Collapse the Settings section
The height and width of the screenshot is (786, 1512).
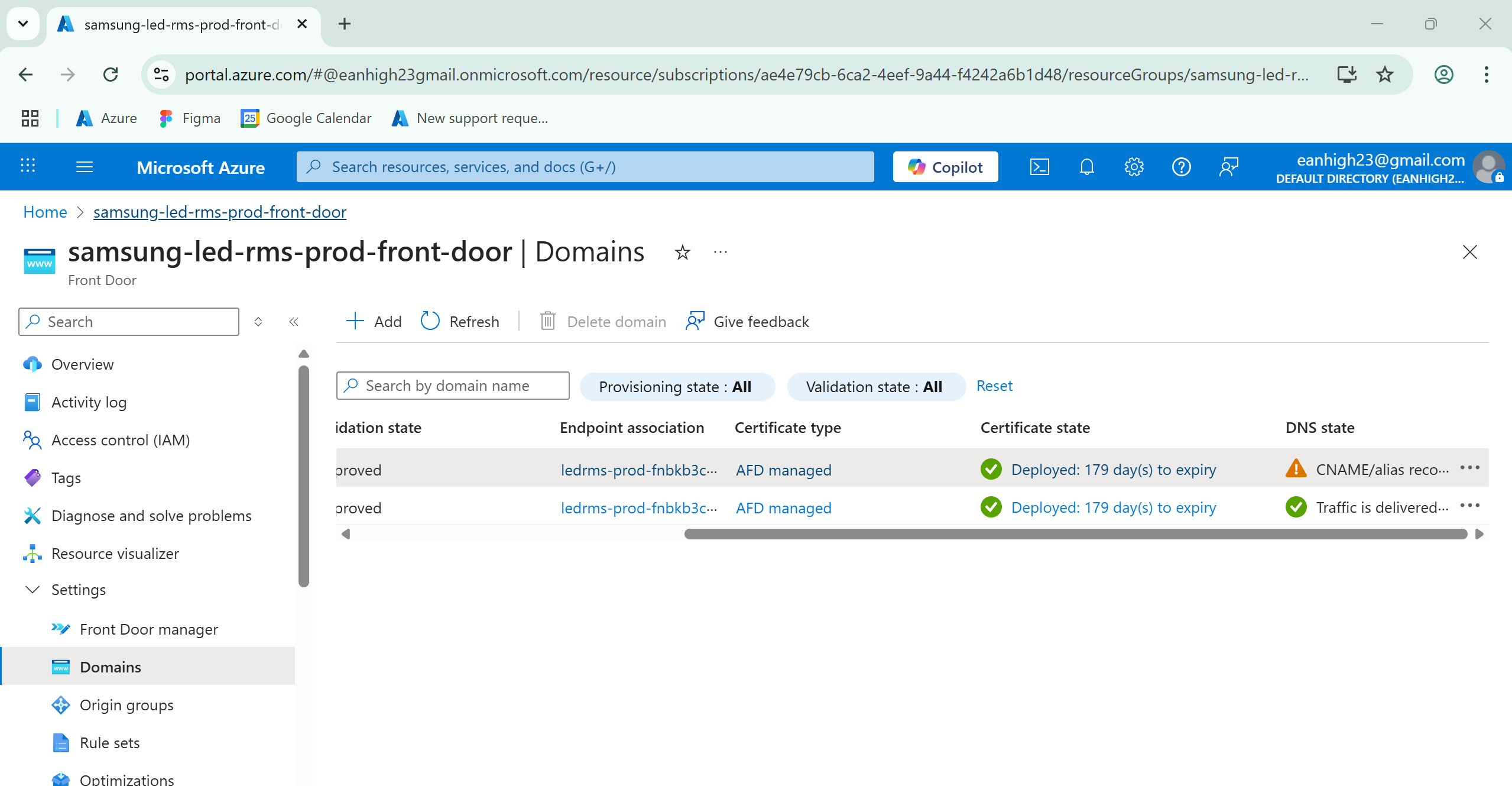tap(33, 590)
